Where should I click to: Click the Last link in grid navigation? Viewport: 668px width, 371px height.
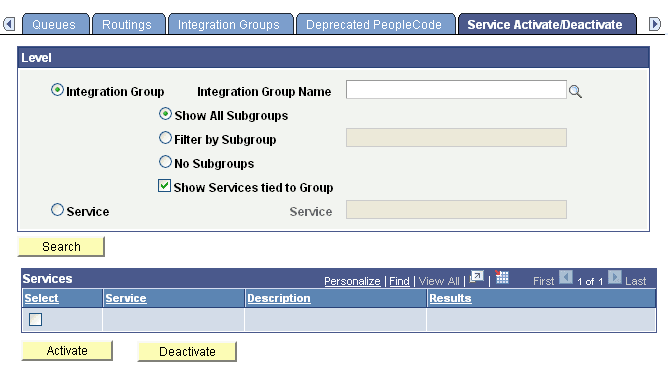pyautogui.click(x=636, y=281)
